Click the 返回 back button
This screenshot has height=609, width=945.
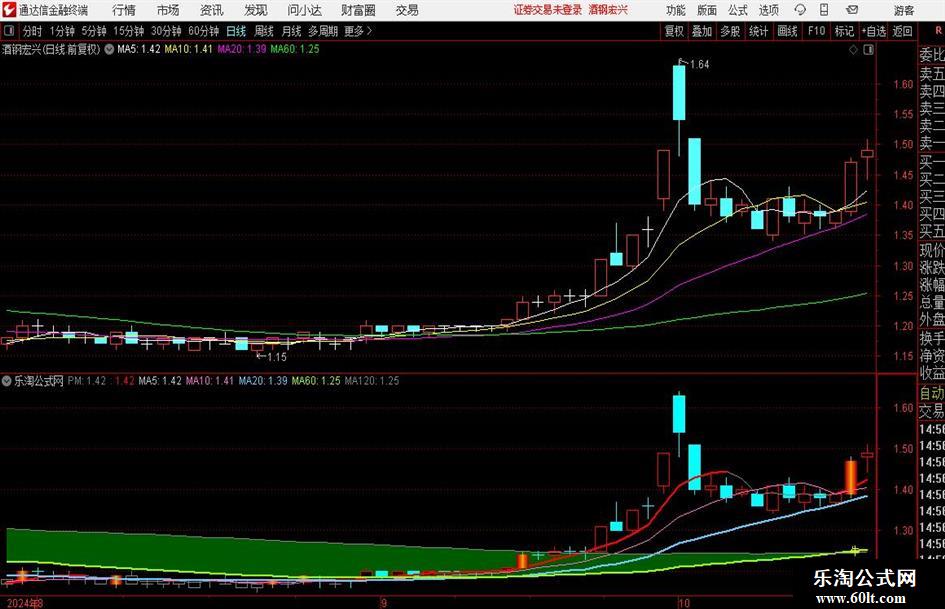(x=902, y=31)
